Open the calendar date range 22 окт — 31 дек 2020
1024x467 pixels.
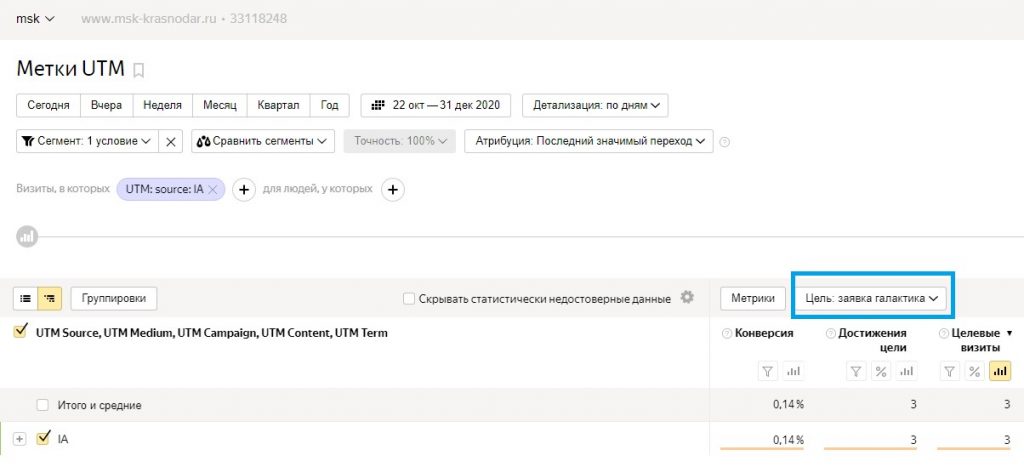click(436, 105)
